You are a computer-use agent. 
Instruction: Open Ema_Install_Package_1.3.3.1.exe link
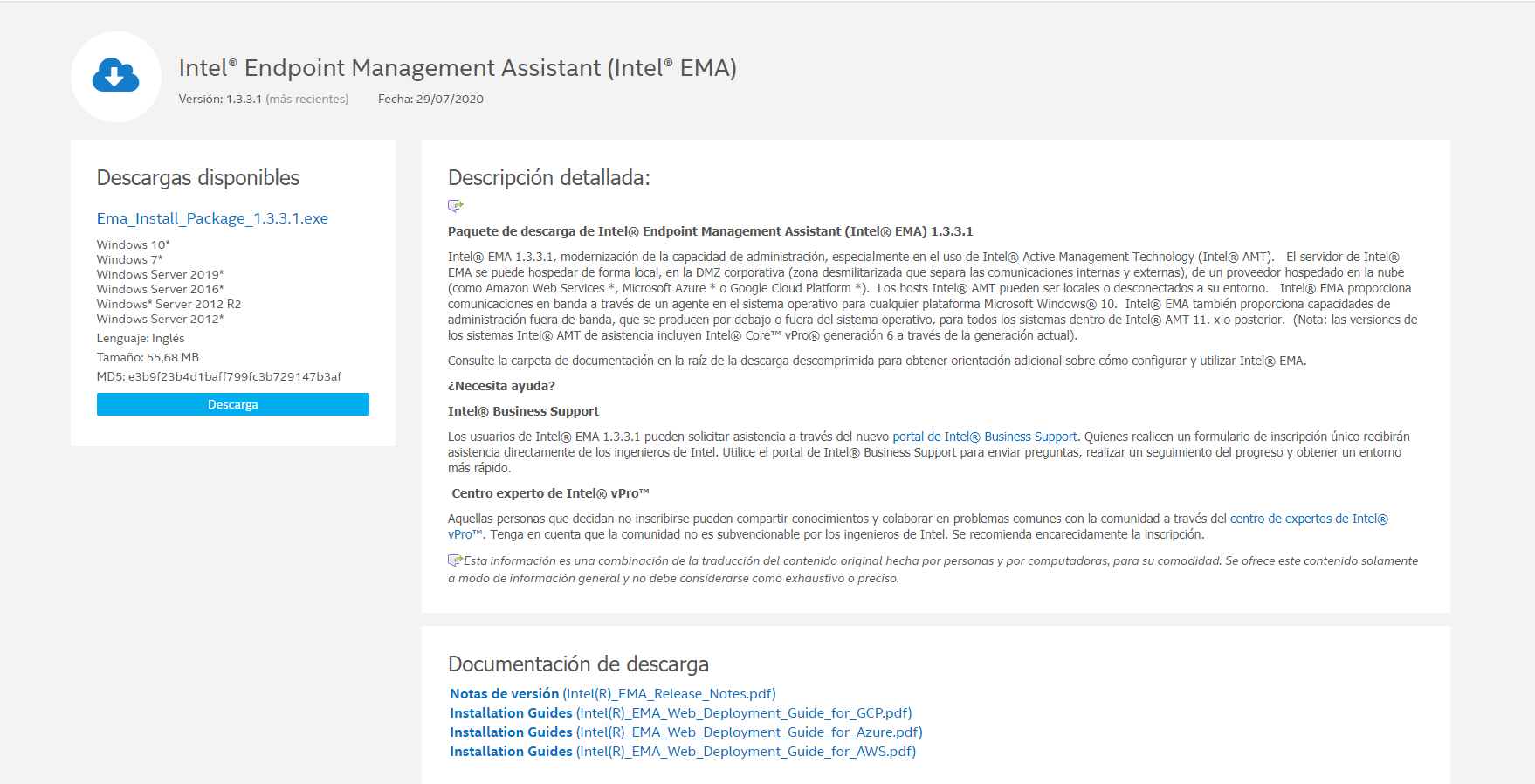pos(212,218)
